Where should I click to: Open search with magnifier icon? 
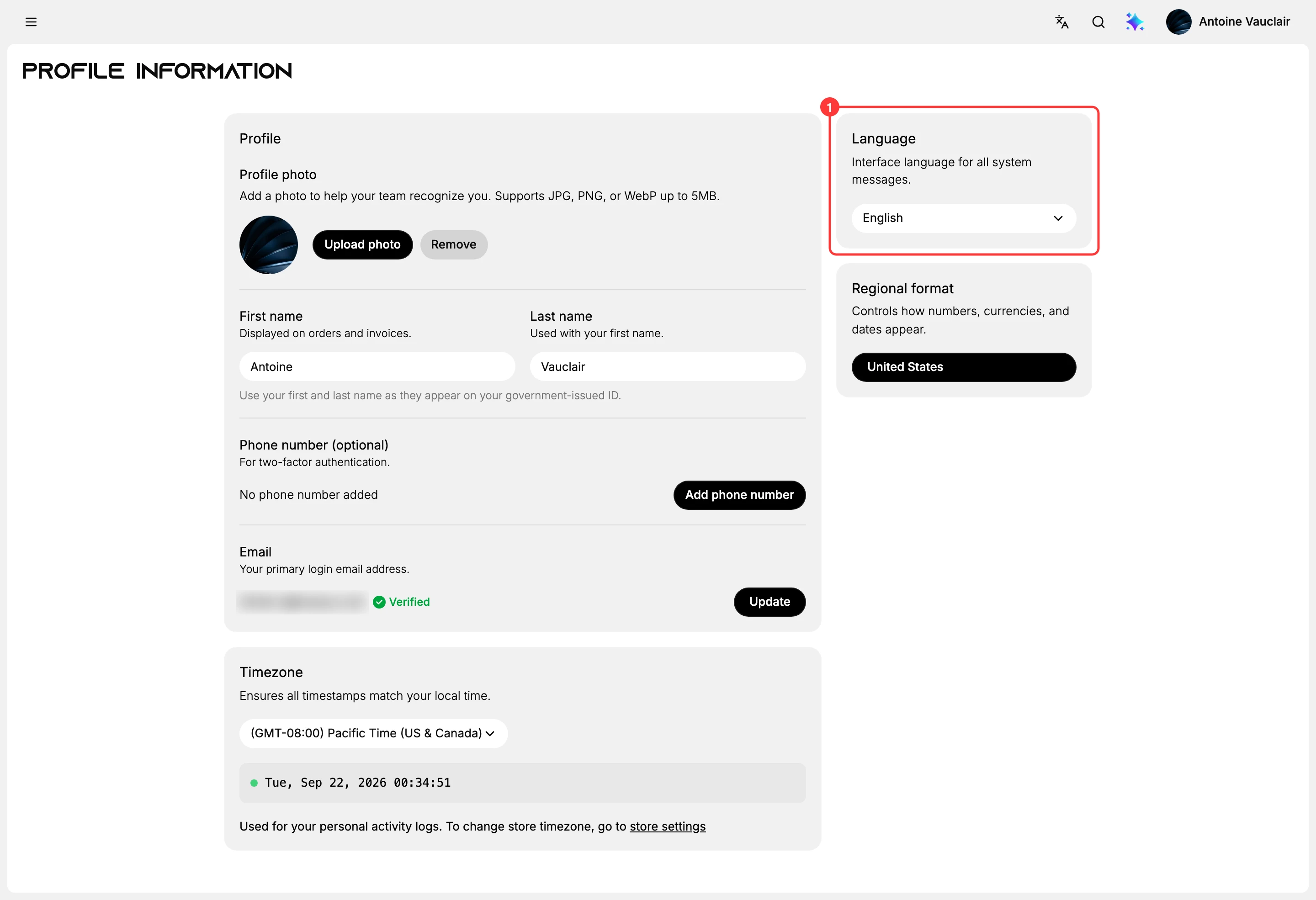[x=1098, y=22]
